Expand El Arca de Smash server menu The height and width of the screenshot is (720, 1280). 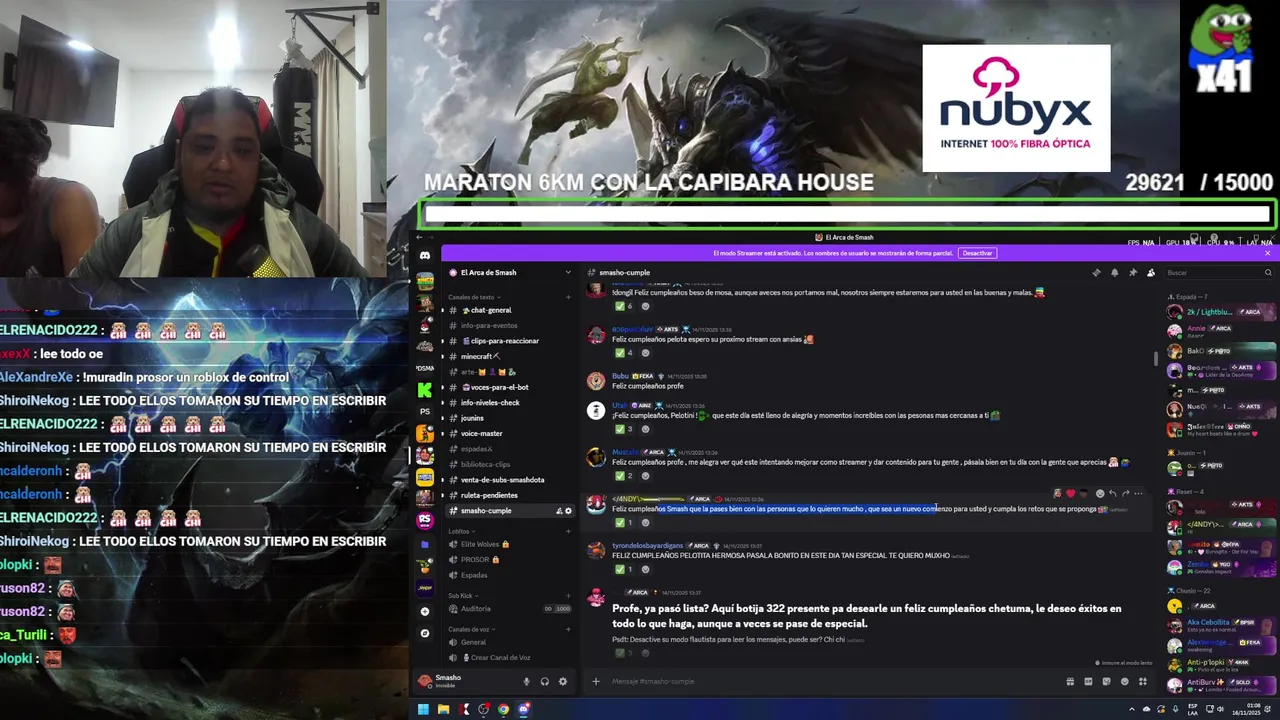(x=568, y=272)
